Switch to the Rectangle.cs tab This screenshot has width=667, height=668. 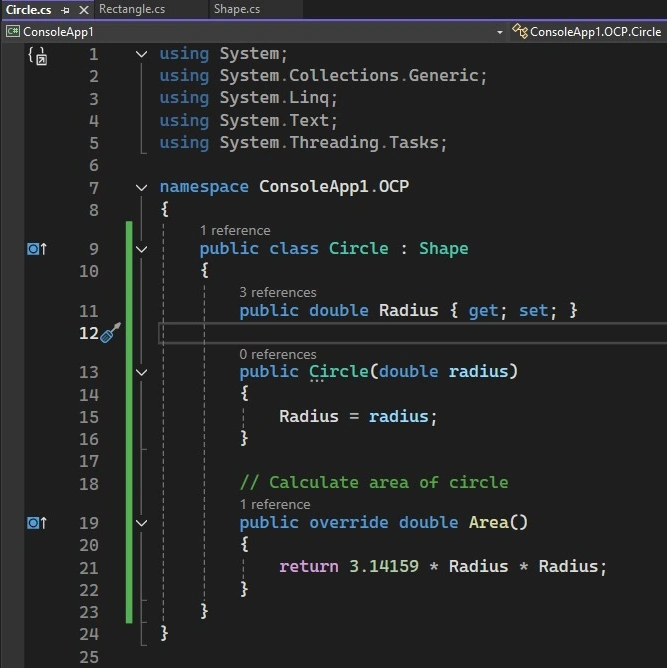click(x=132, y=9)
